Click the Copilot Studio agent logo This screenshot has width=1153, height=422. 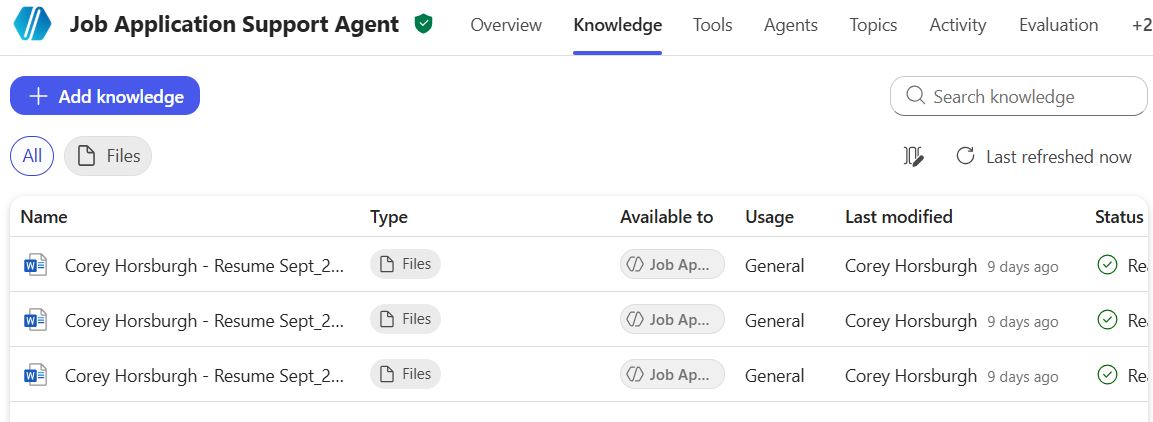[x=32, y=24]
